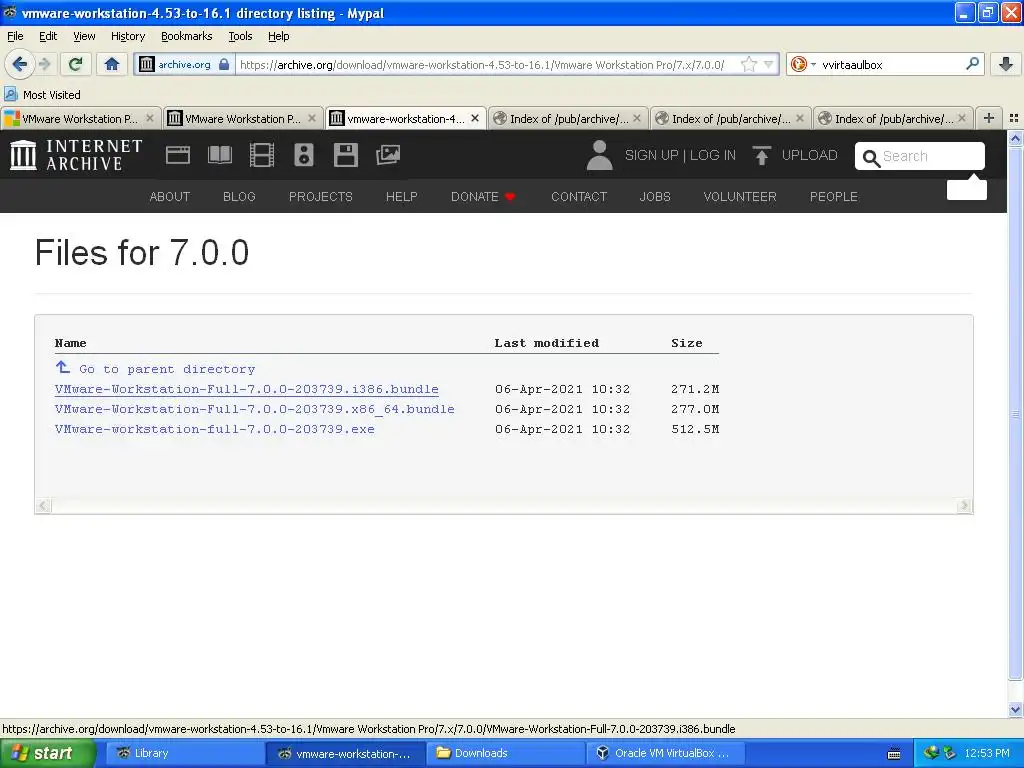This screenshot has width=1024, height=768.
Task: Click the address bar URL field
Action: 483,64
